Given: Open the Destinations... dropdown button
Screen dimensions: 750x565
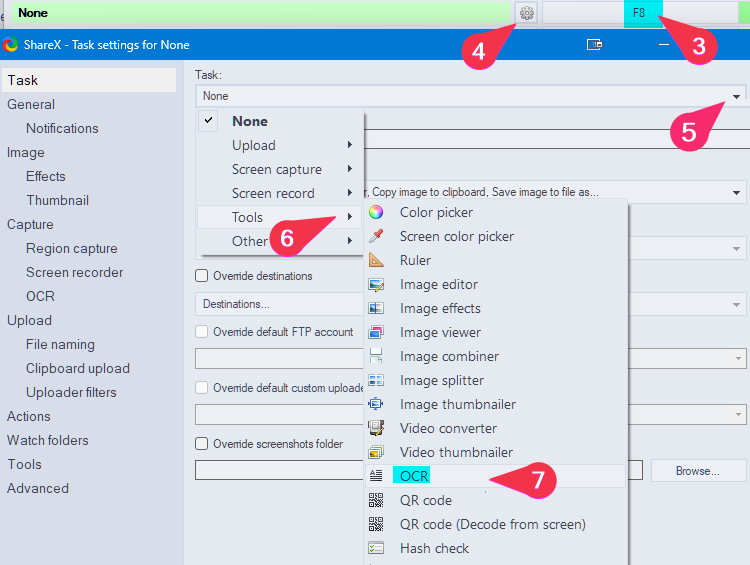Looking at the screenshot, I should tap(471, 304).
